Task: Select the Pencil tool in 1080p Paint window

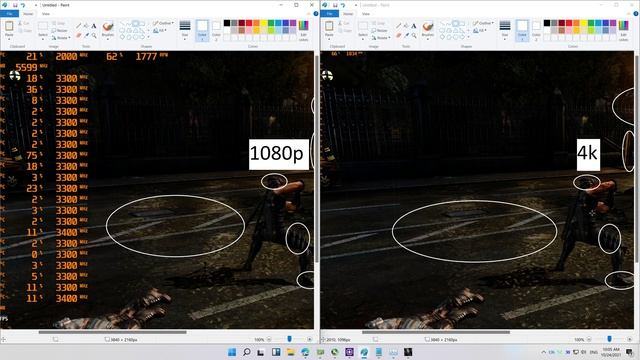Action: (78, 26)
